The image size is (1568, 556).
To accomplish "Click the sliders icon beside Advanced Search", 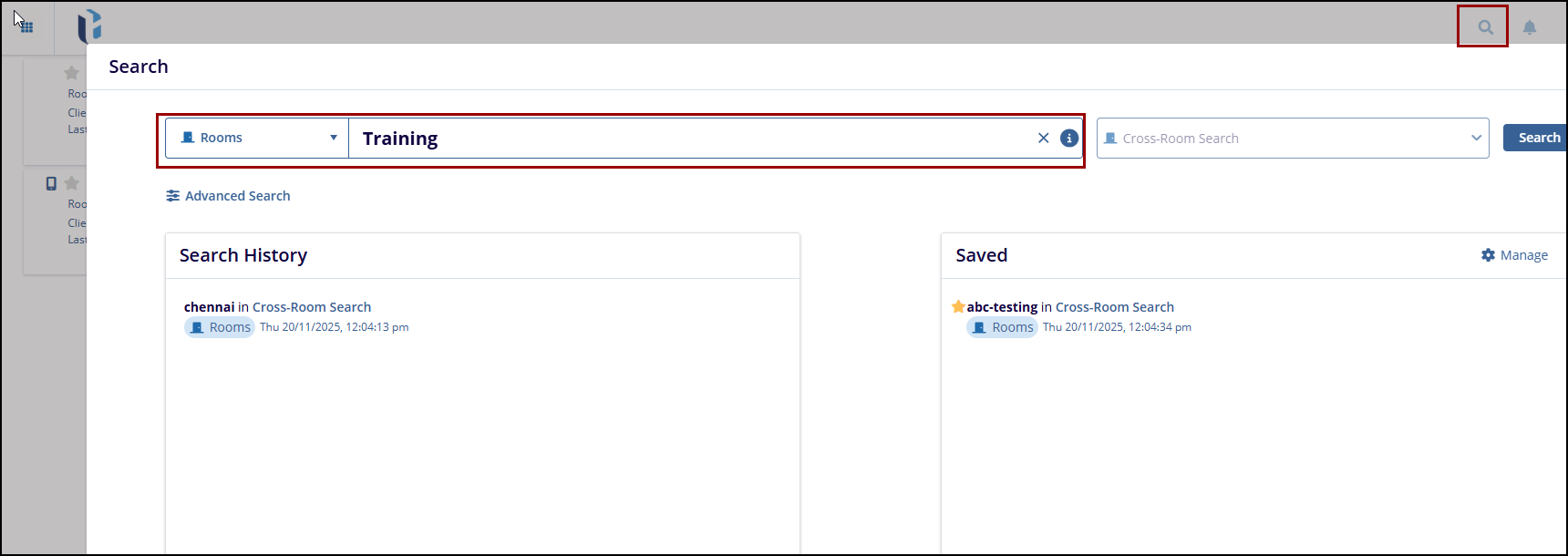I will click(173, 196).
